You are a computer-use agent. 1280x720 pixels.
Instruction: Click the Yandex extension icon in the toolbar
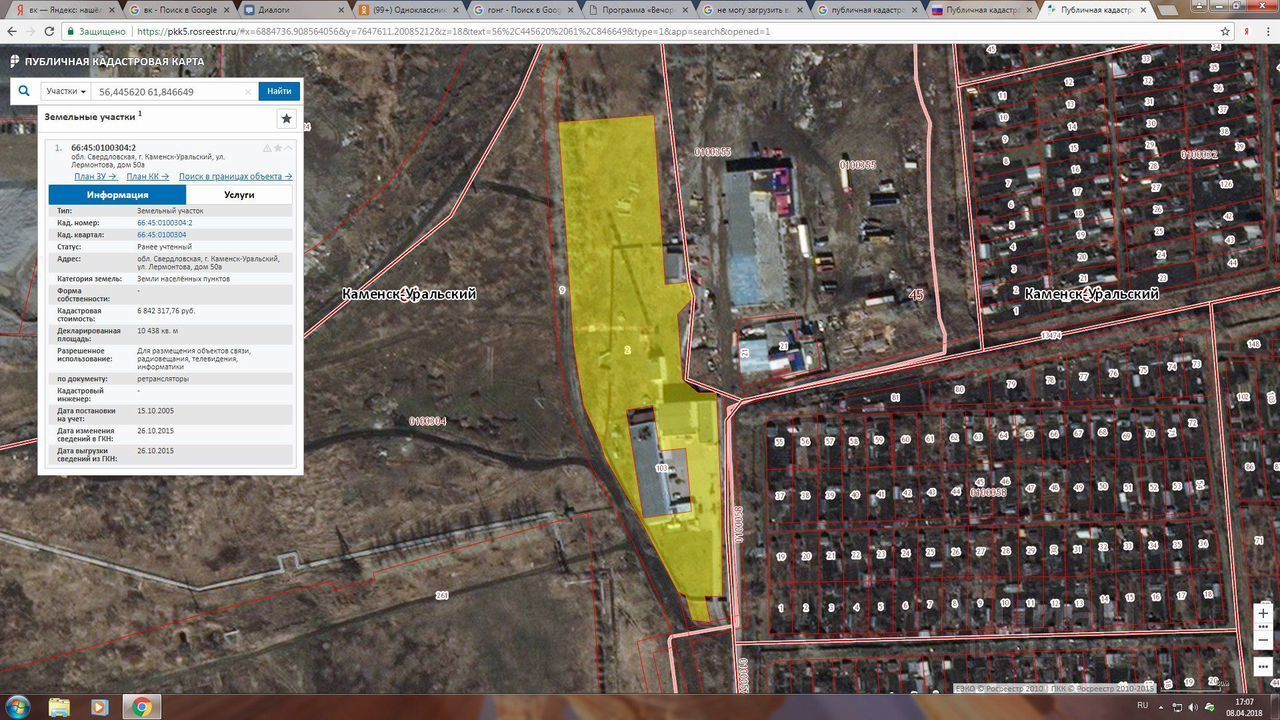pos(1247,31)
